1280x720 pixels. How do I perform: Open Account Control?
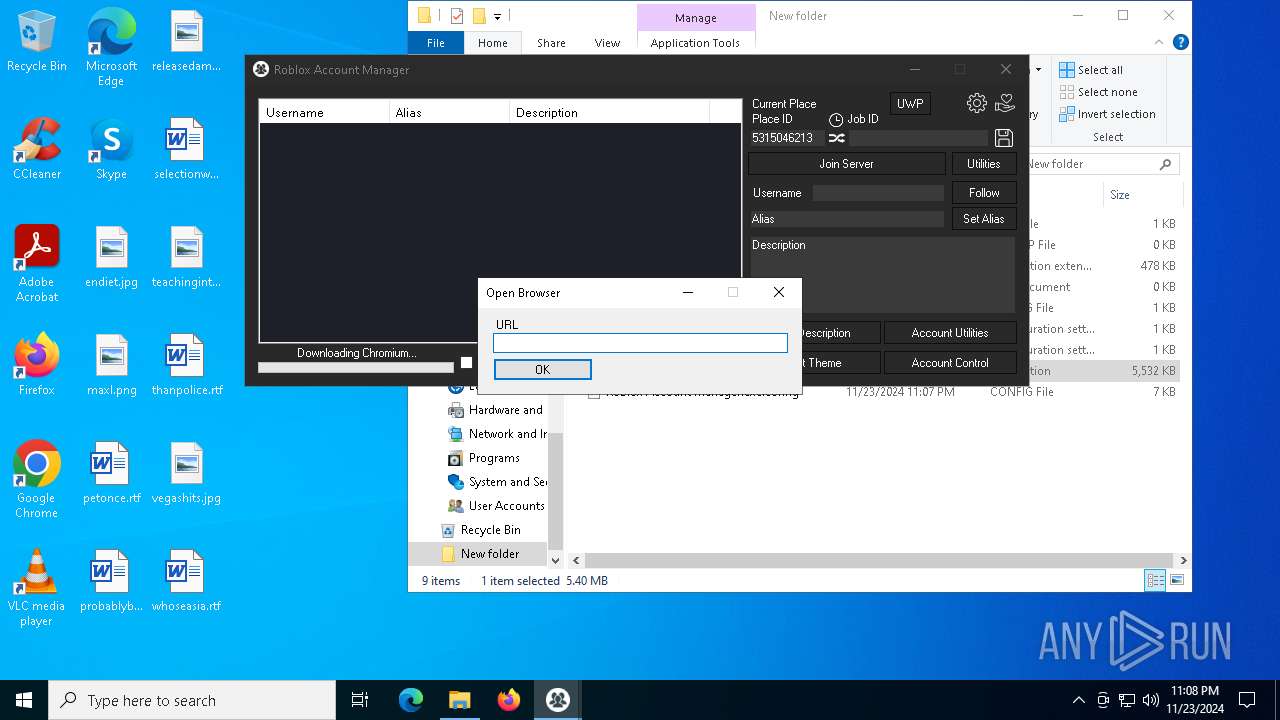click(x=950, y=363)
